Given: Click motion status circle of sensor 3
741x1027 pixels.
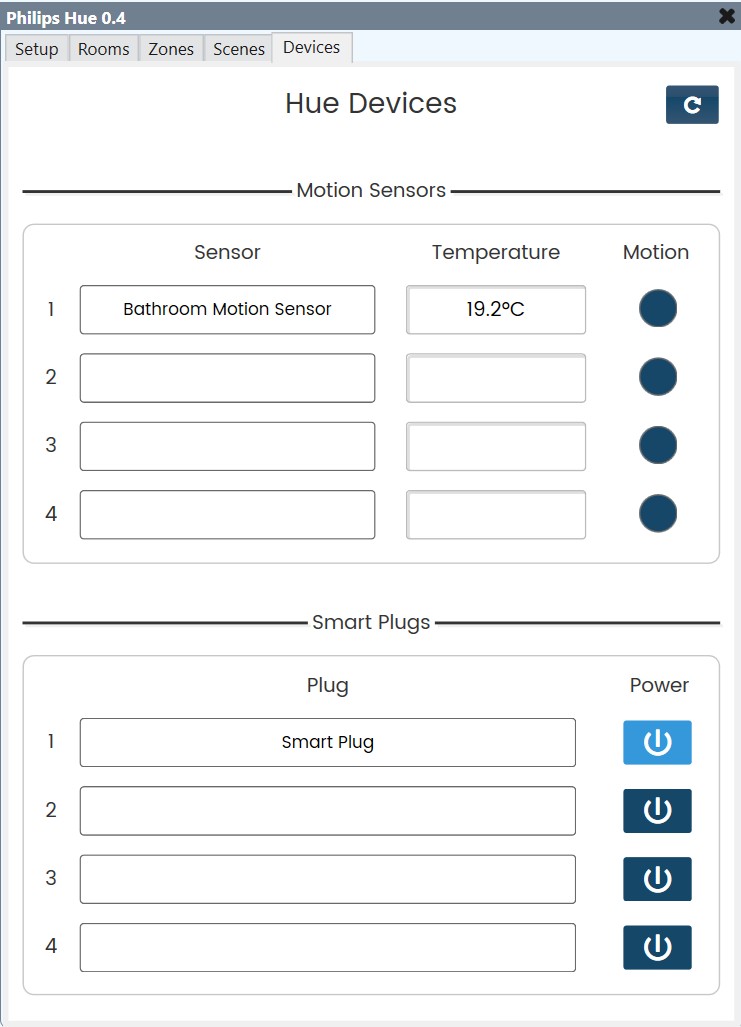Looking at the screenshot, I should click(x=657, y=445).
